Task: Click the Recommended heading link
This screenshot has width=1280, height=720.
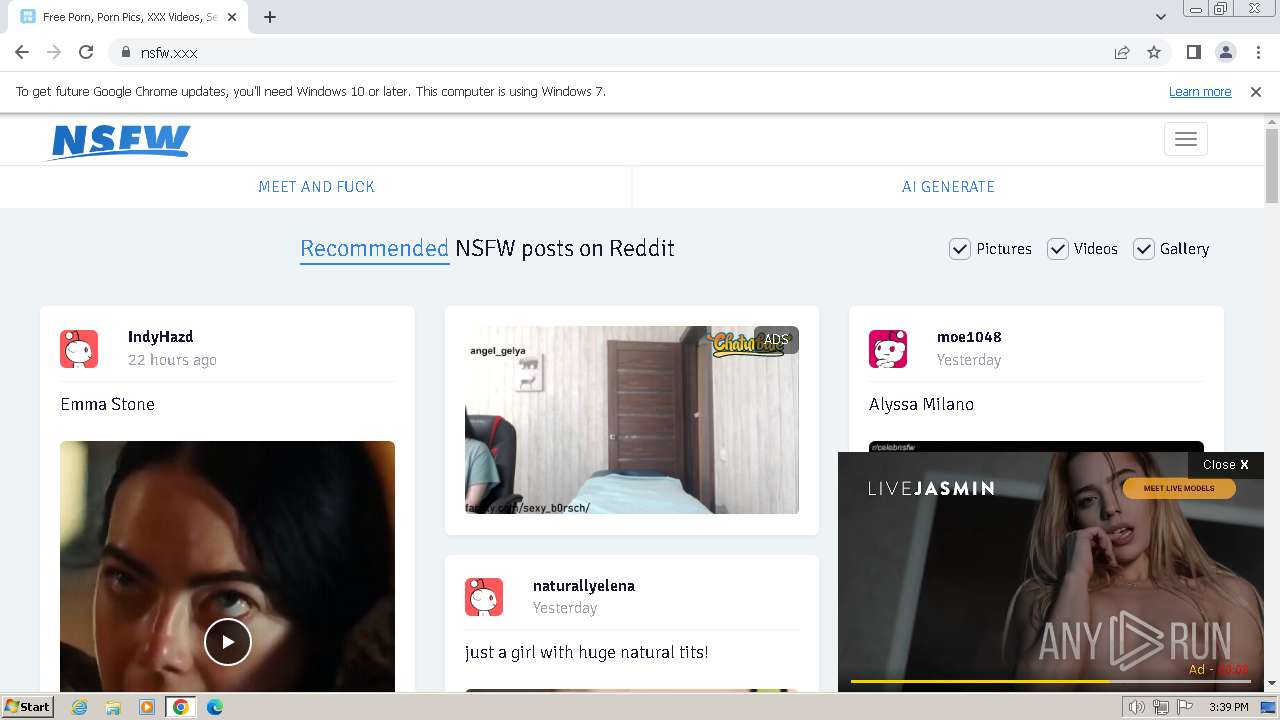Action: coord(374,249)
